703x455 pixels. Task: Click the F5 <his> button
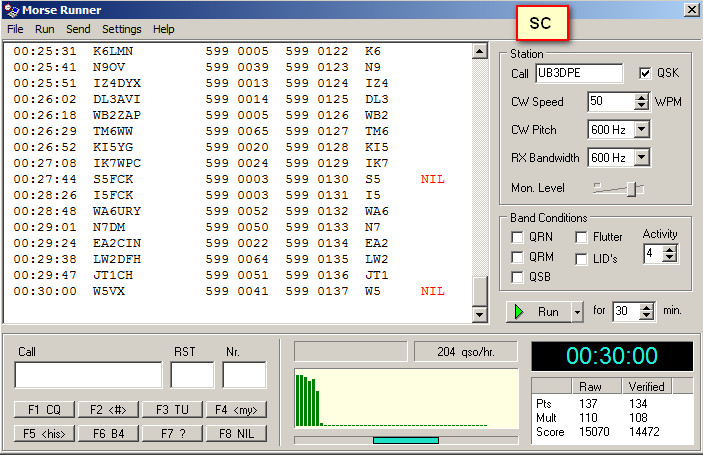[44, 433]
